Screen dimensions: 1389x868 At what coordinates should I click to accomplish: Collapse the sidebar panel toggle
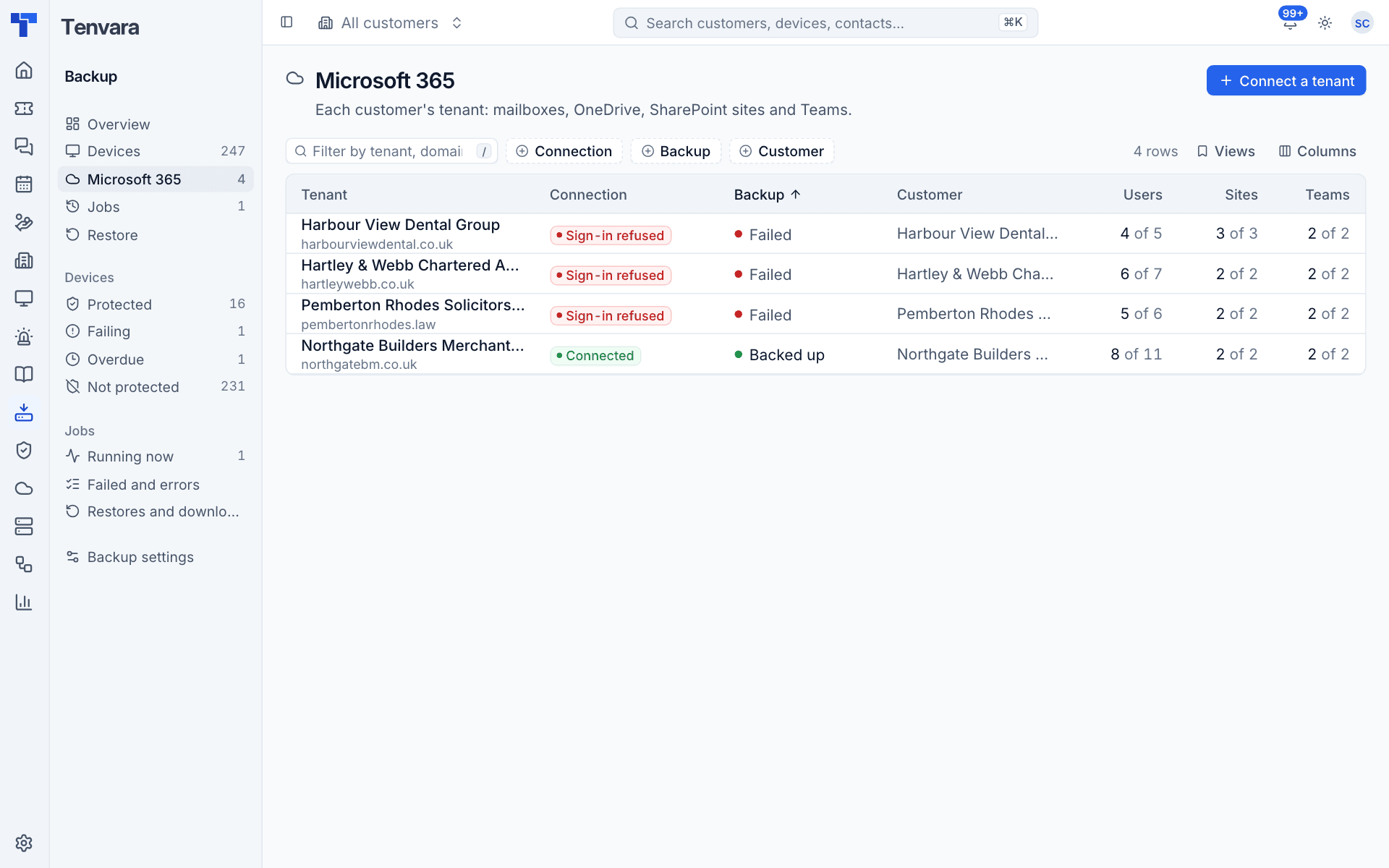(x=286, y=22)
